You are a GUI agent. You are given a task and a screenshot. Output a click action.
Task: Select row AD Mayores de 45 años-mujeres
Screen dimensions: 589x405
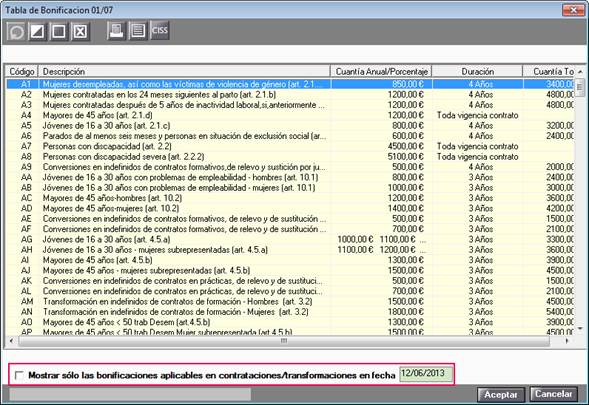coord(290,208)
